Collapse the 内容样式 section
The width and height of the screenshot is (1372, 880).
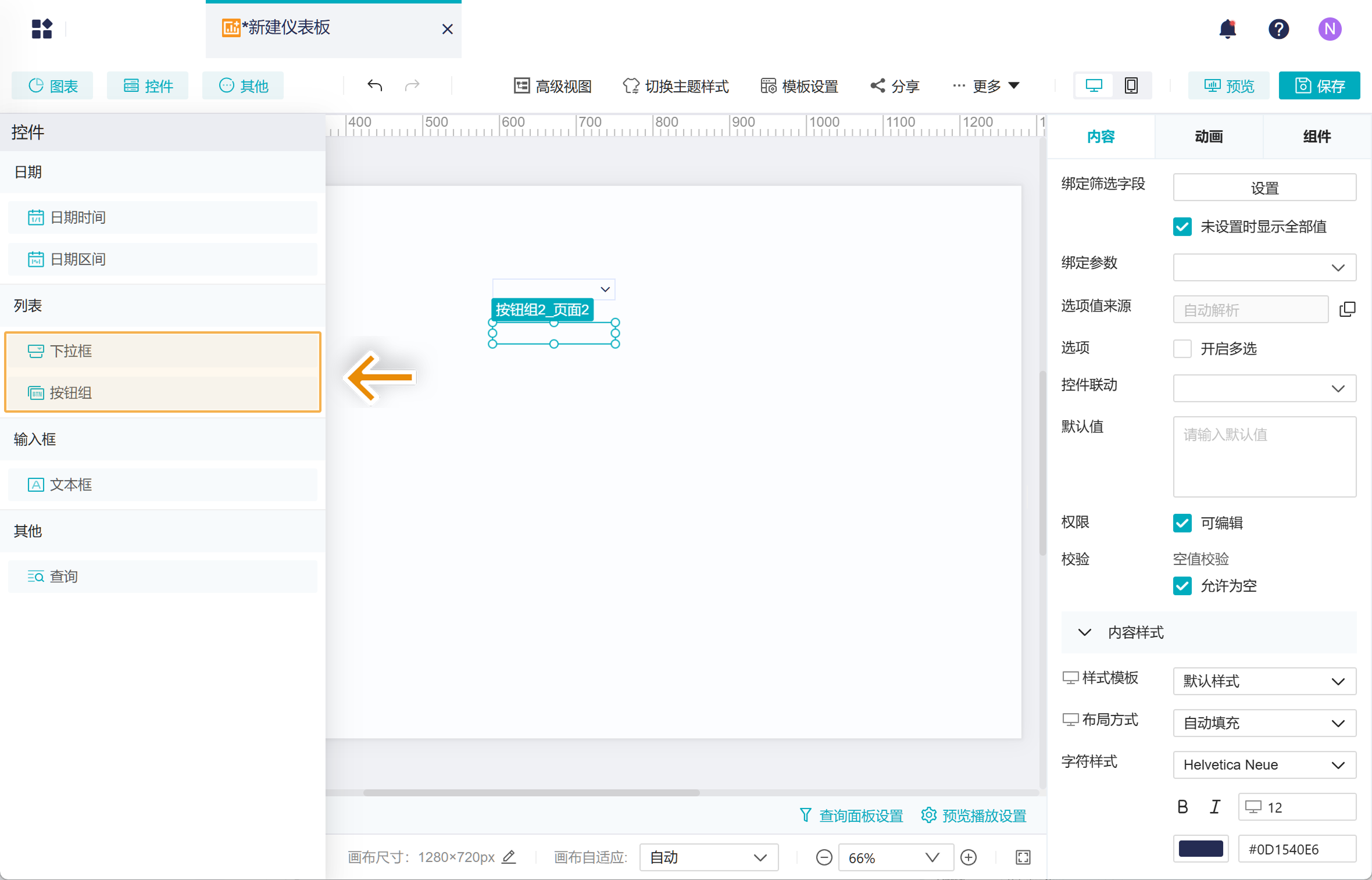tap(1085, 632)
